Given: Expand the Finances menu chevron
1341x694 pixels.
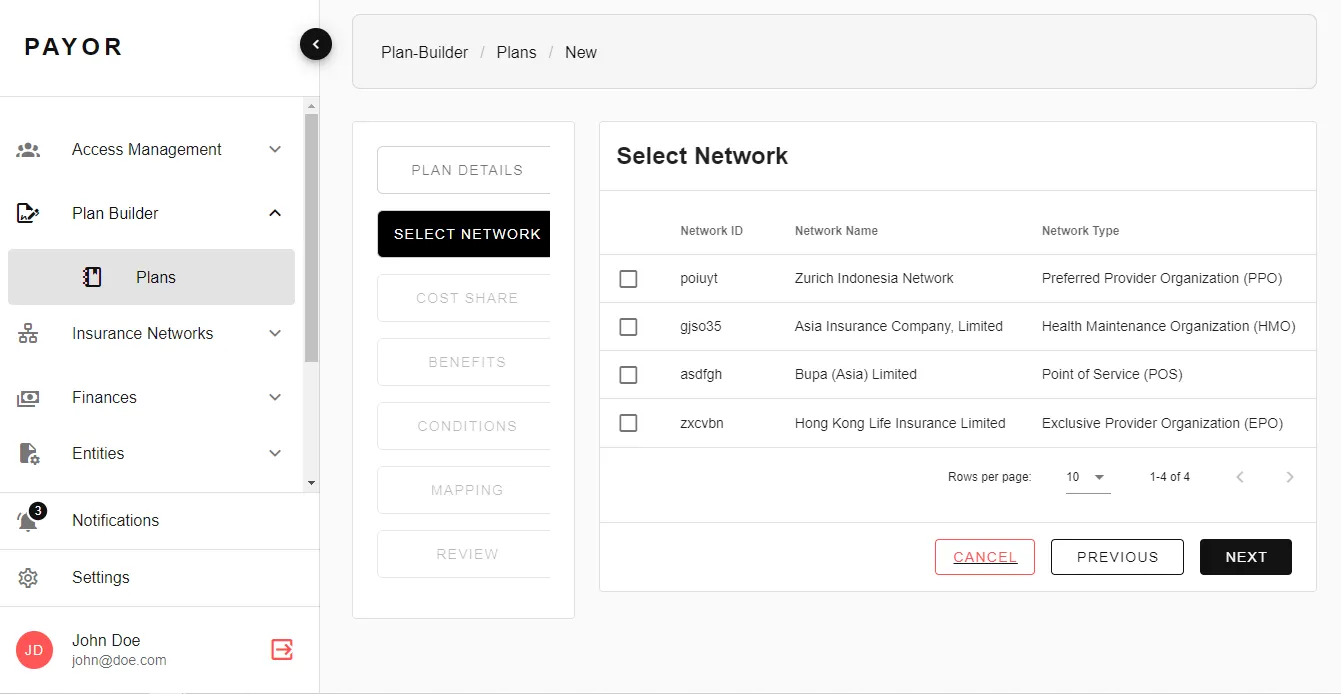Looking at the screenshot, I should (x=275, y=398).
